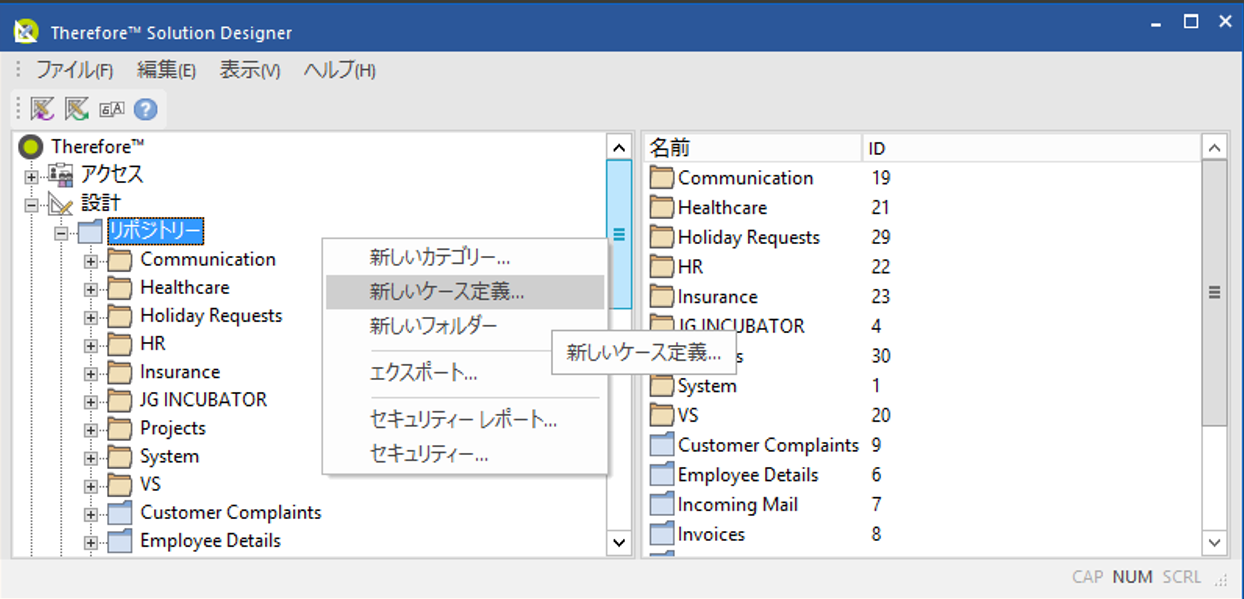Click the Invoices category icon in the list

tap(662, 535)
